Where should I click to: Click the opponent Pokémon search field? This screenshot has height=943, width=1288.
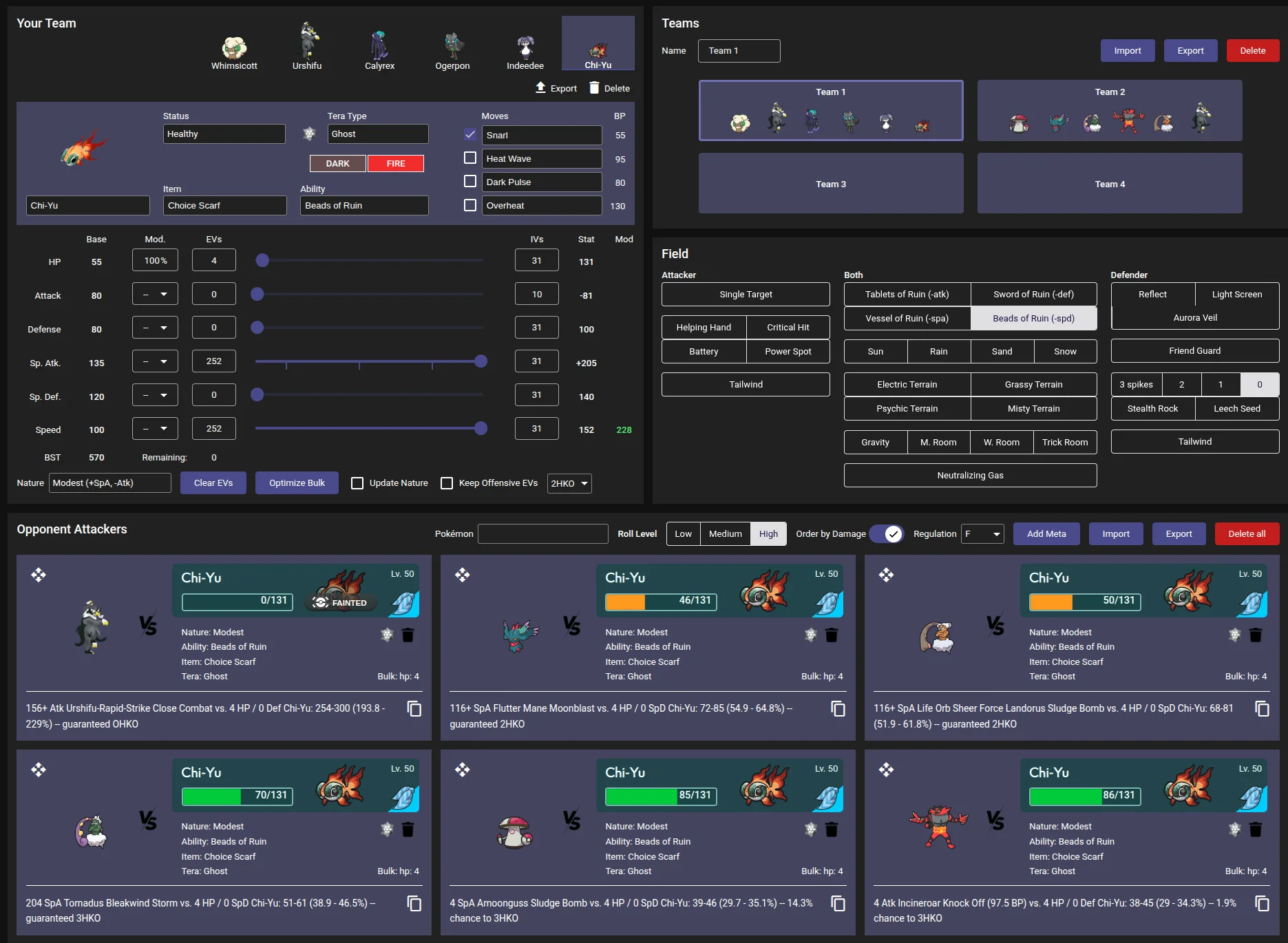pos(543,533)
